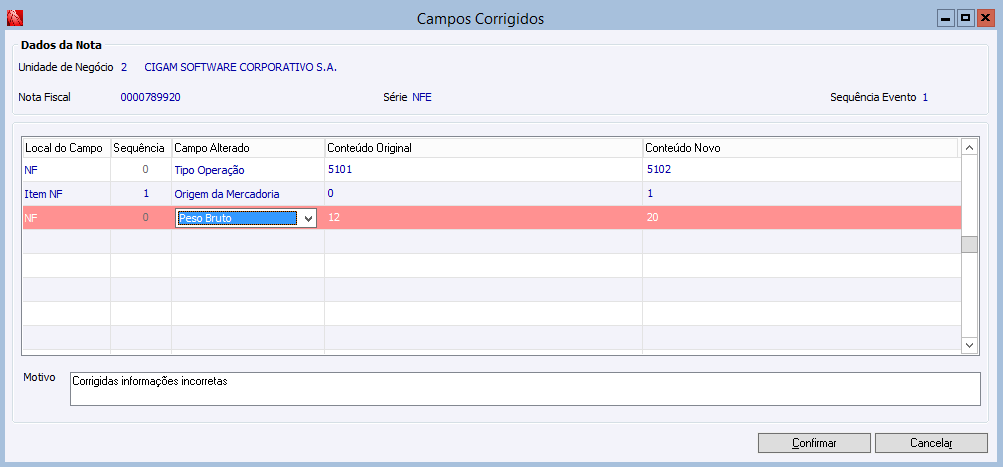Image resolution: width=1003 pixels, height=467 pixels.
Task: Click the Conteúdo Original column header
Action: point(483,148)
